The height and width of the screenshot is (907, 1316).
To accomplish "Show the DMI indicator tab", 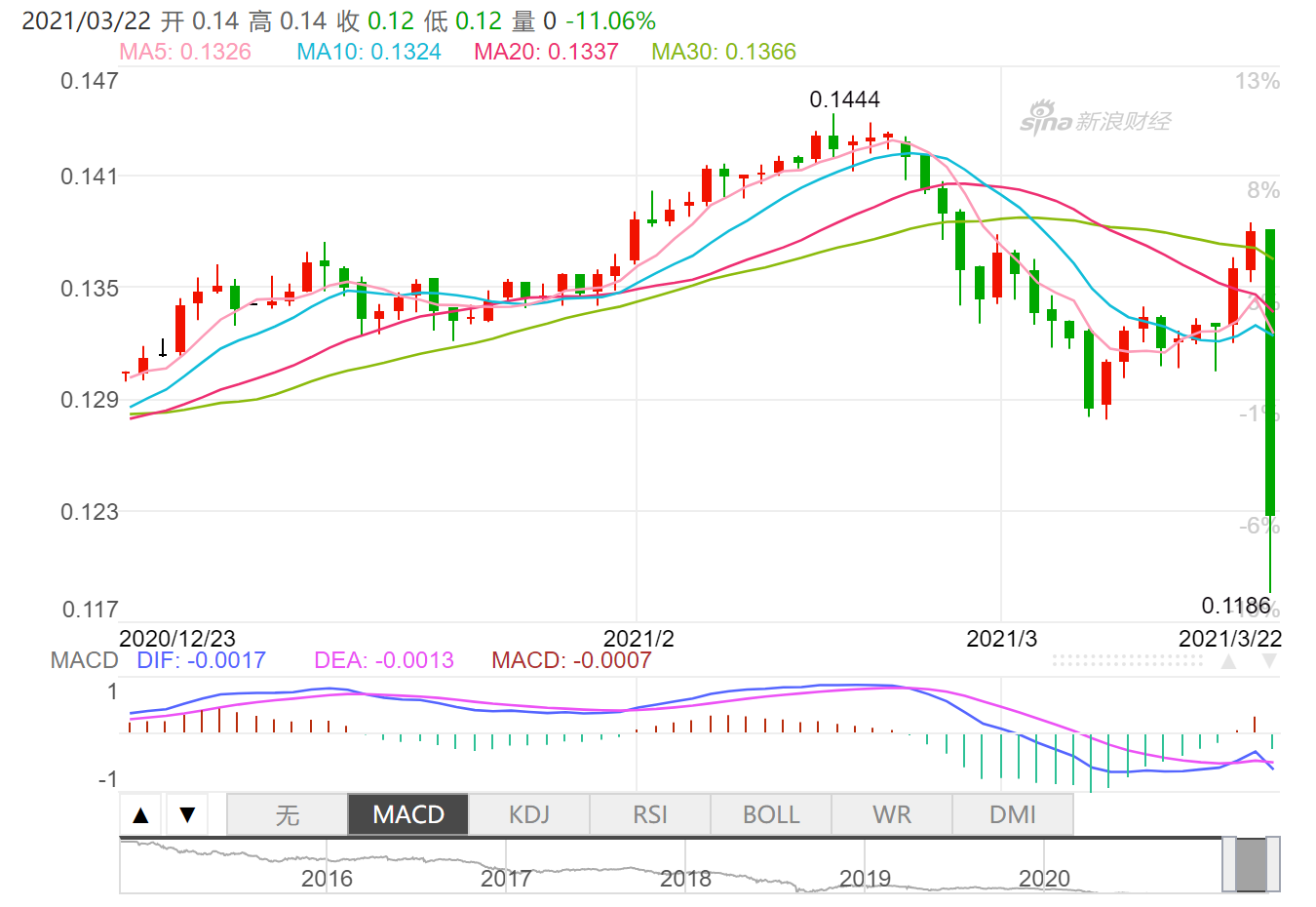I will point(1013,814).
